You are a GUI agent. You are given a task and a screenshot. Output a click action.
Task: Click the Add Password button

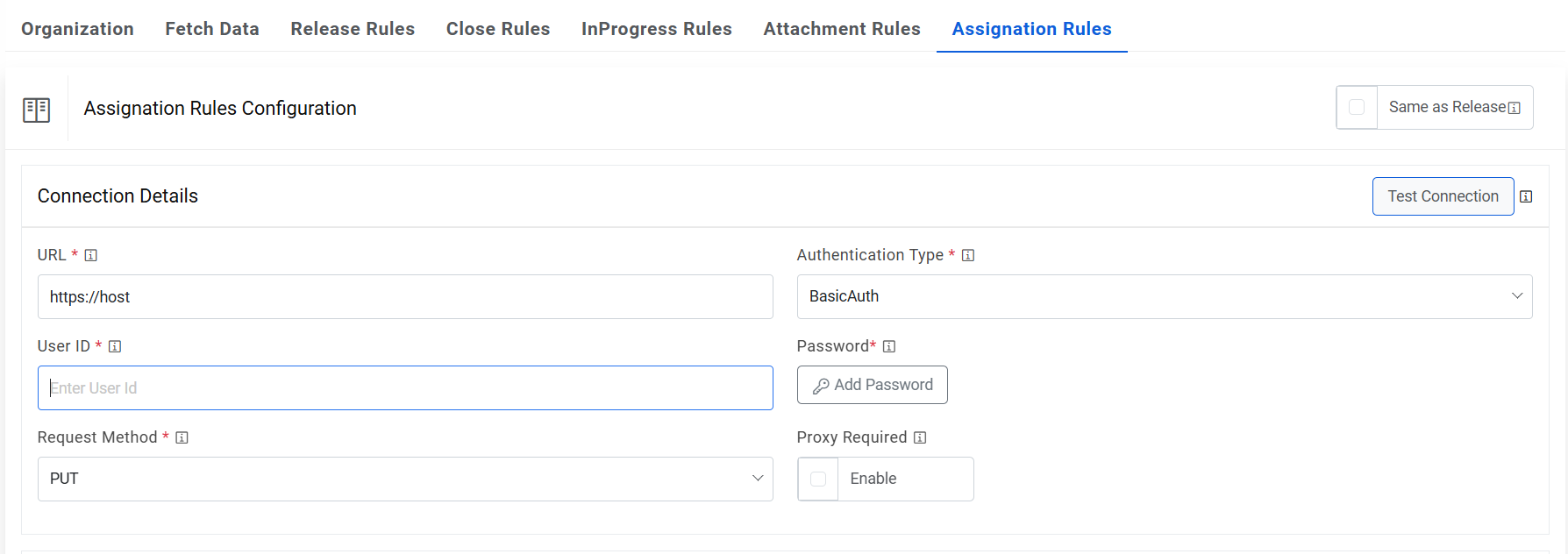click(873, 385)
